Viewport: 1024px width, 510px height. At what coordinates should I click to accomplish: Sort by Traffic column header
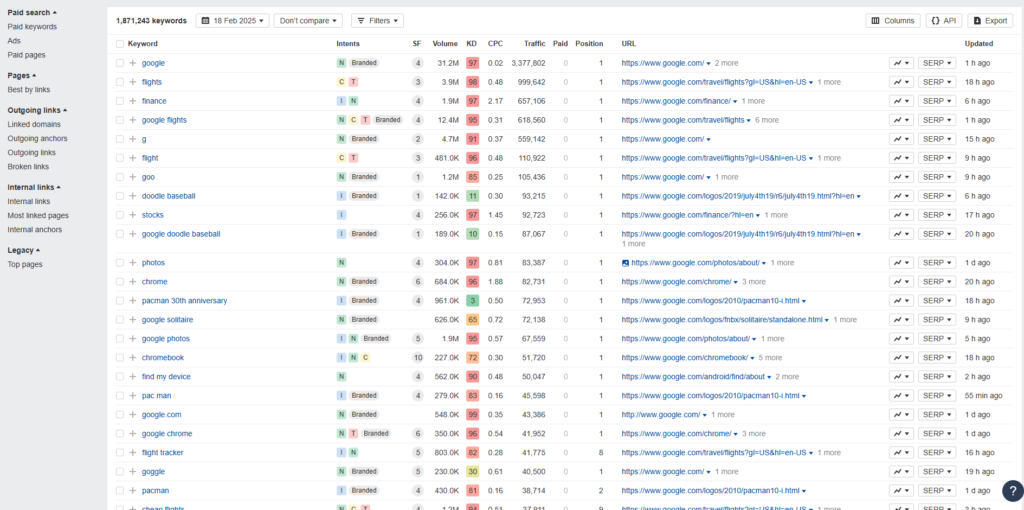[534, 44]
